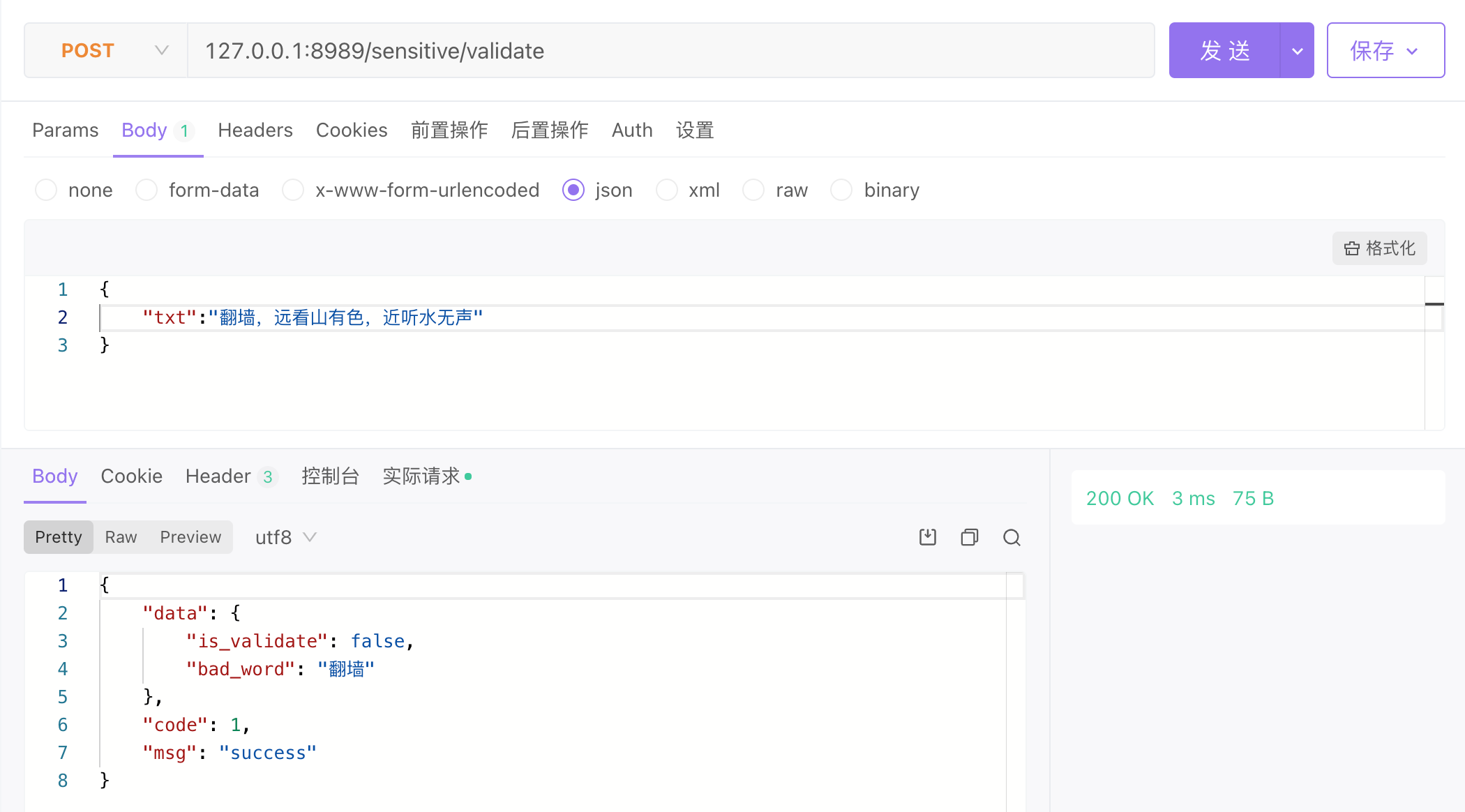Screen dimensions: 1465x812
Task: Click the 200 OK status text
Action: pos(1120,498)
